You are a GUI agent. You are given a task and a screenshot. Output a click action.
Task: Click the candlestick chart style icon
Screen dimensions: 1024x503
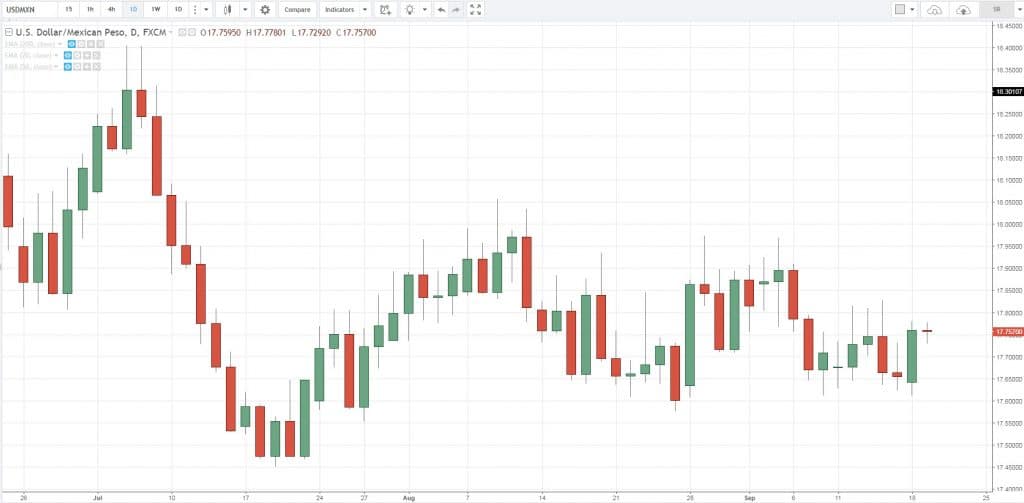point(228,9)
